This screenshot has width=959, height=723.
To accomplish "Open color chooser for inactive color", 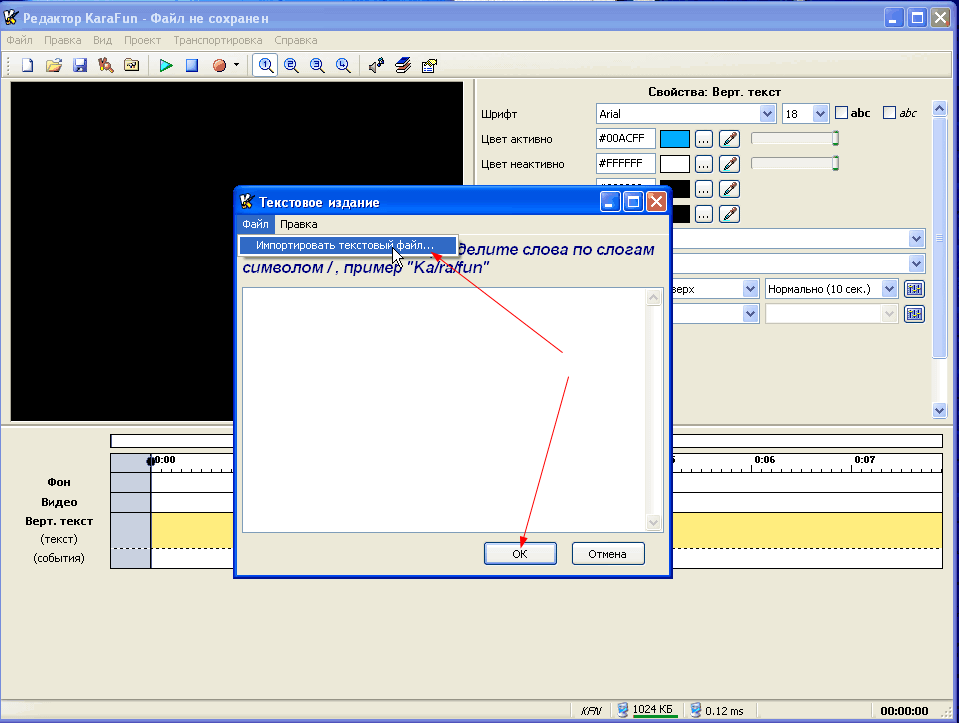I will coord(704,165).
